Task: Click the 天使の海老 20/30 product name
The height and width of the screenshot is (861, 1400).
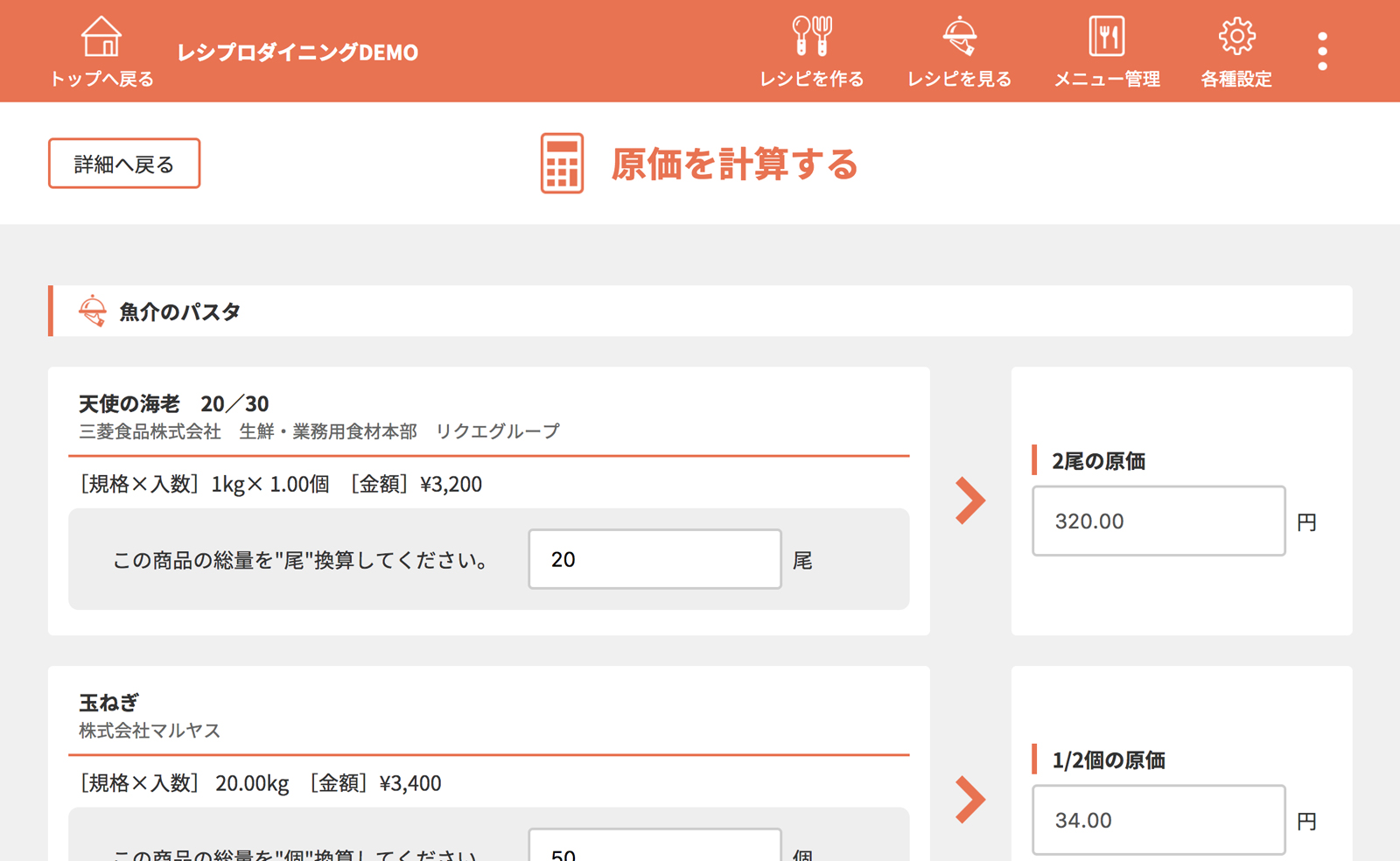Action: tap(173, 403)
